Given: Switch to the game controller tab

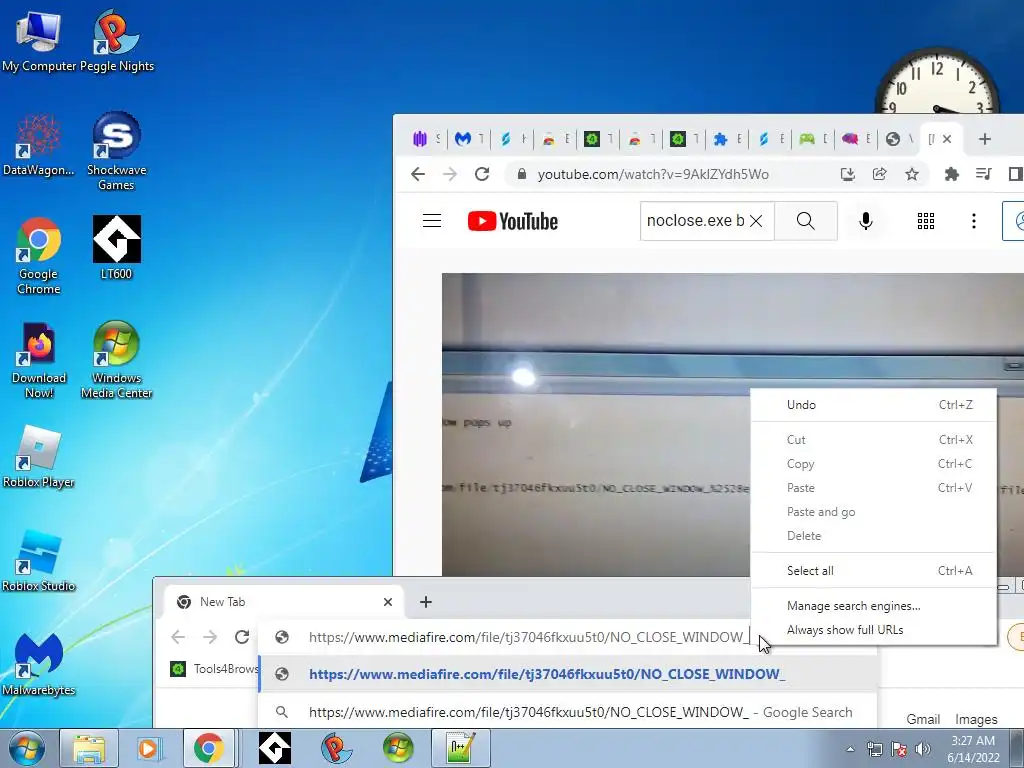Looking at the screenshot, I should (814, 139).
